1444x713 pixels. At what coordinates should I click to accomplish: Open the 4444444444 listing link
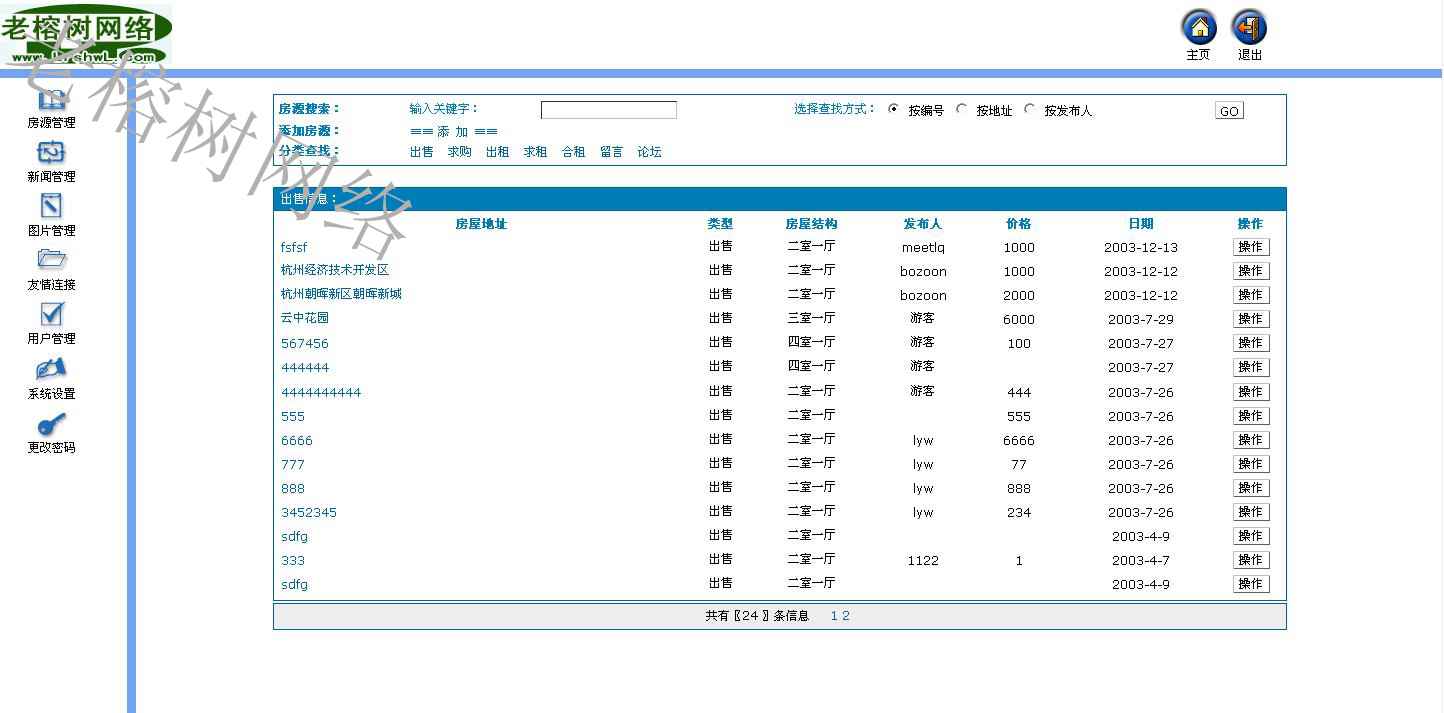coord(321,392)
